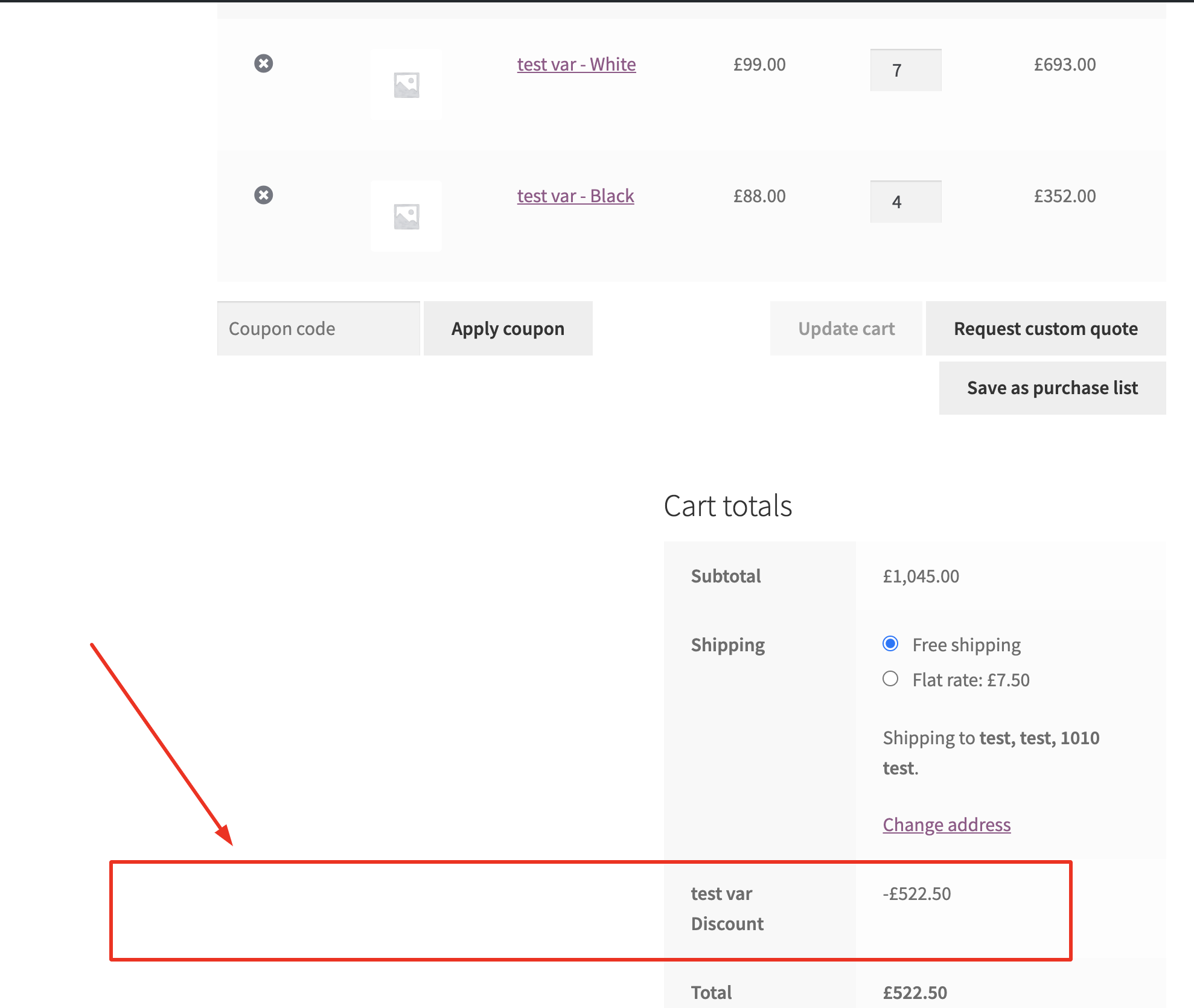
Task: Choose the Free shipping label text
Action: [966, 645]
